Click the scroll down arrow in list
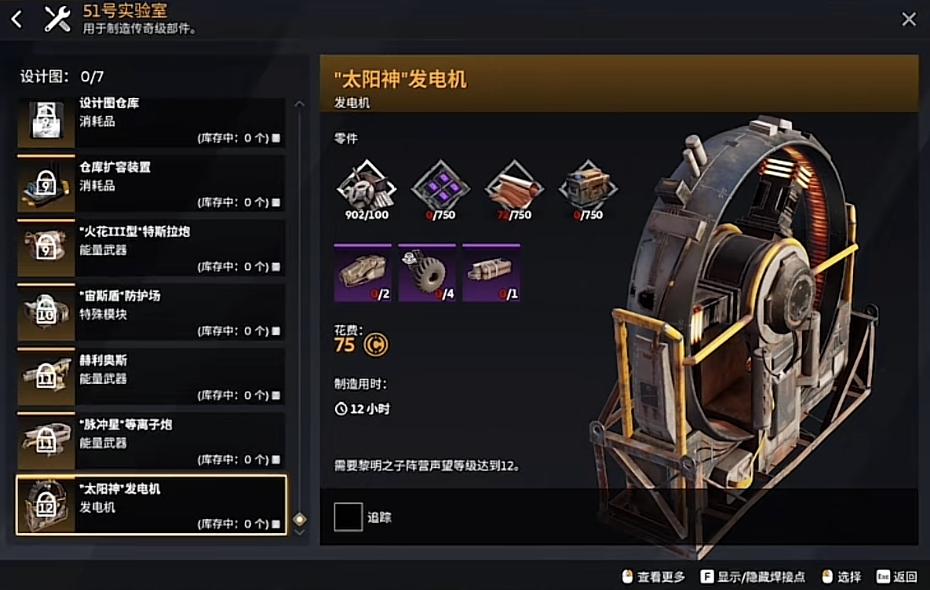The height and width of the screenshot is (590, 930). [x=300, y=532]
